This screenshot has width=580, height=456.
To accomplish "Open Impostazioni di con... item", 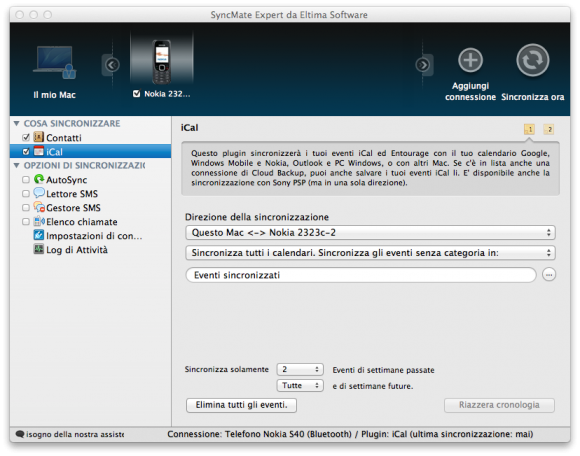I will pyautogui.click(x=94, y=236).
